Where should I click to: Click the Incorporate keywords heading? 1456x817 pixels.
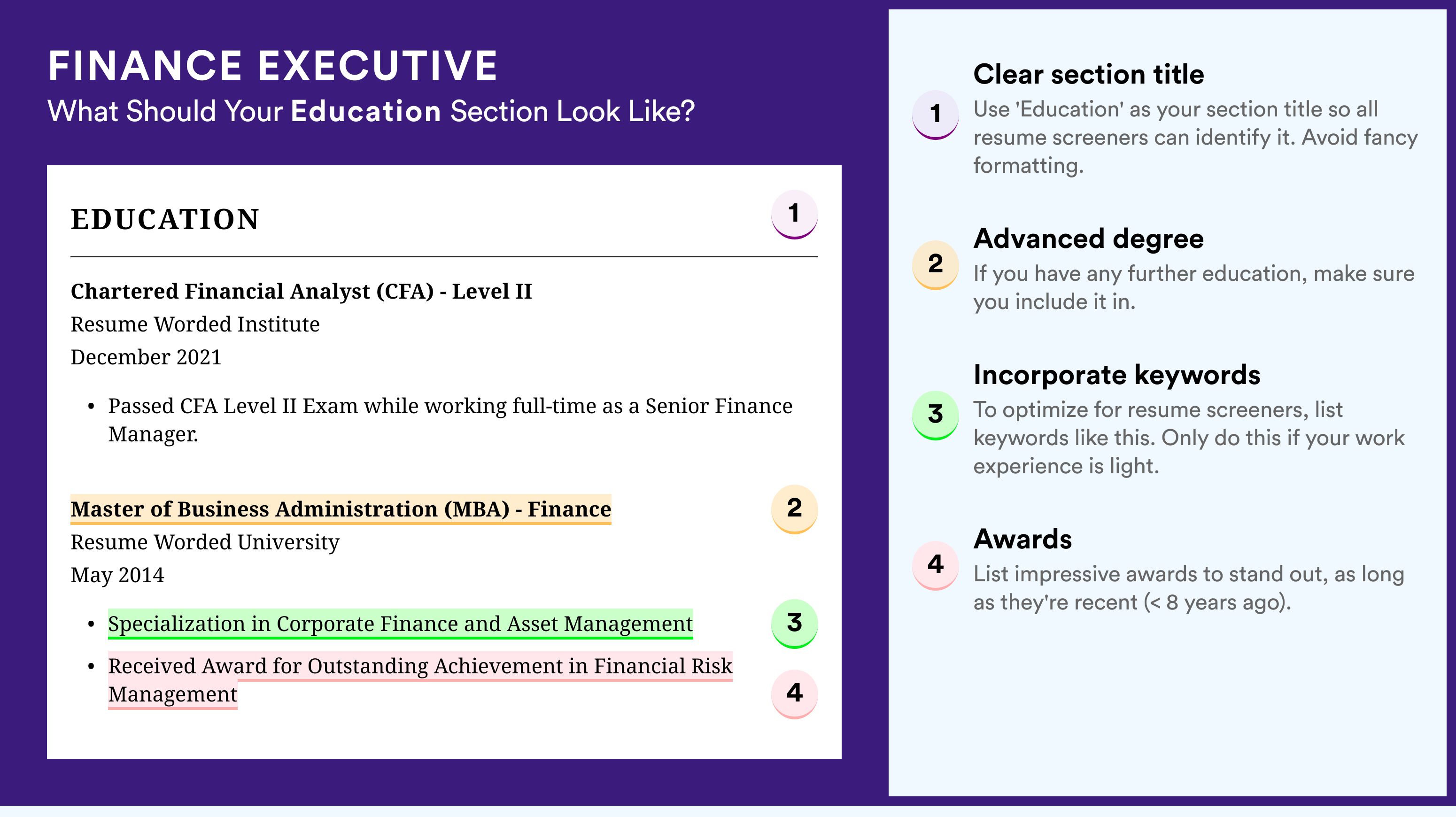pos(1117,375)
